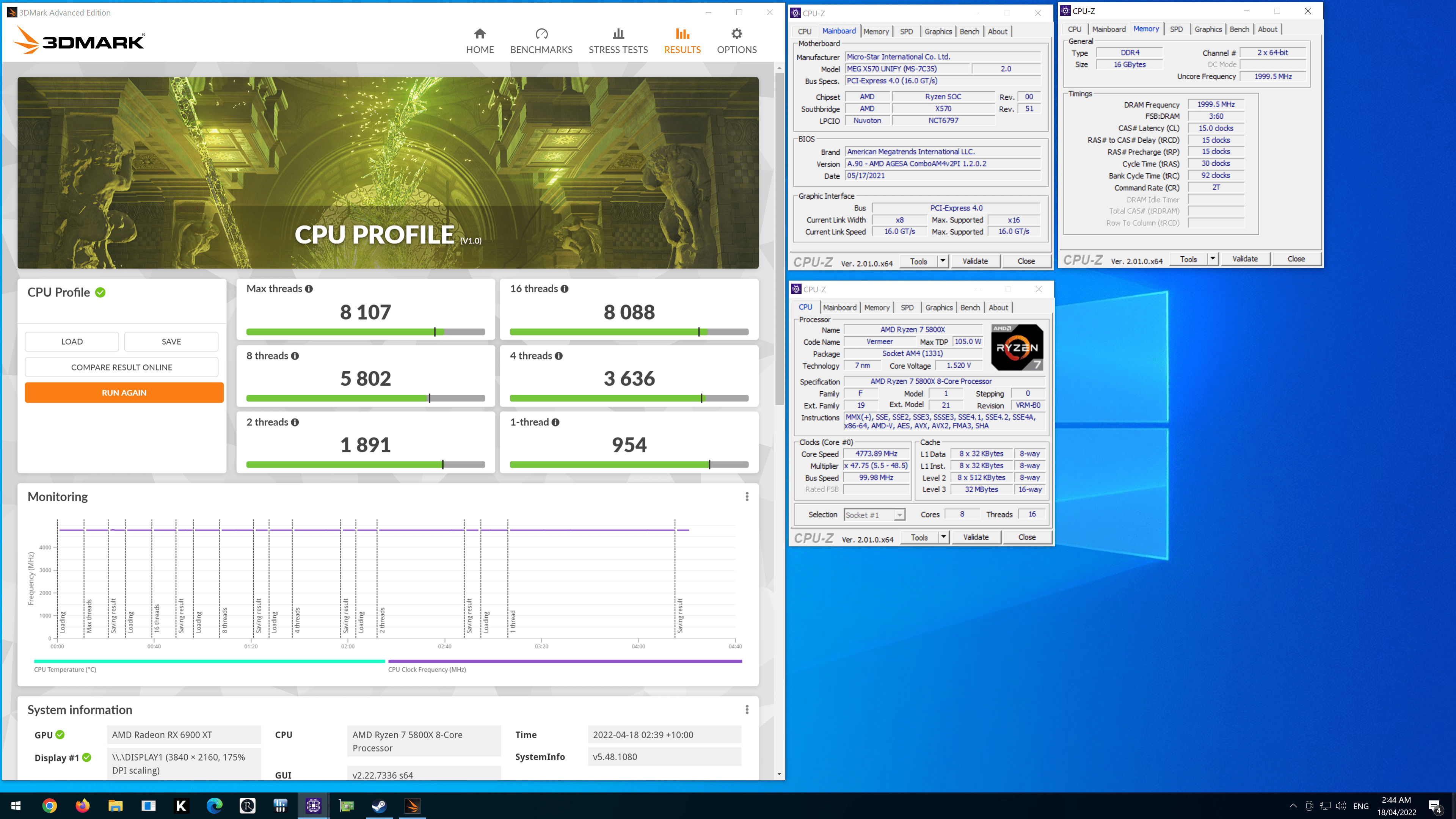Expand Tools dropdown in Memory CPU-Z window
The height and width of the screenshot is (819, 1456).
click(1213, 259)
